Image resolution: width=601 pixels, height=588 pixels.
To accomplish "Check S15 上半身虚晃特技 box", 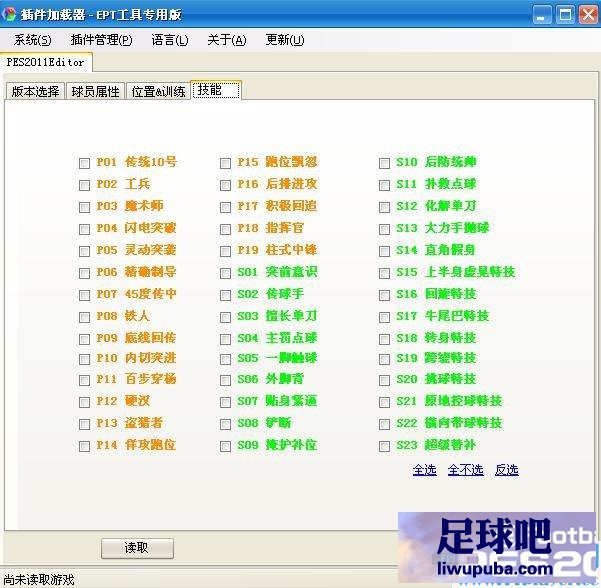I will [x=384, y=273].
